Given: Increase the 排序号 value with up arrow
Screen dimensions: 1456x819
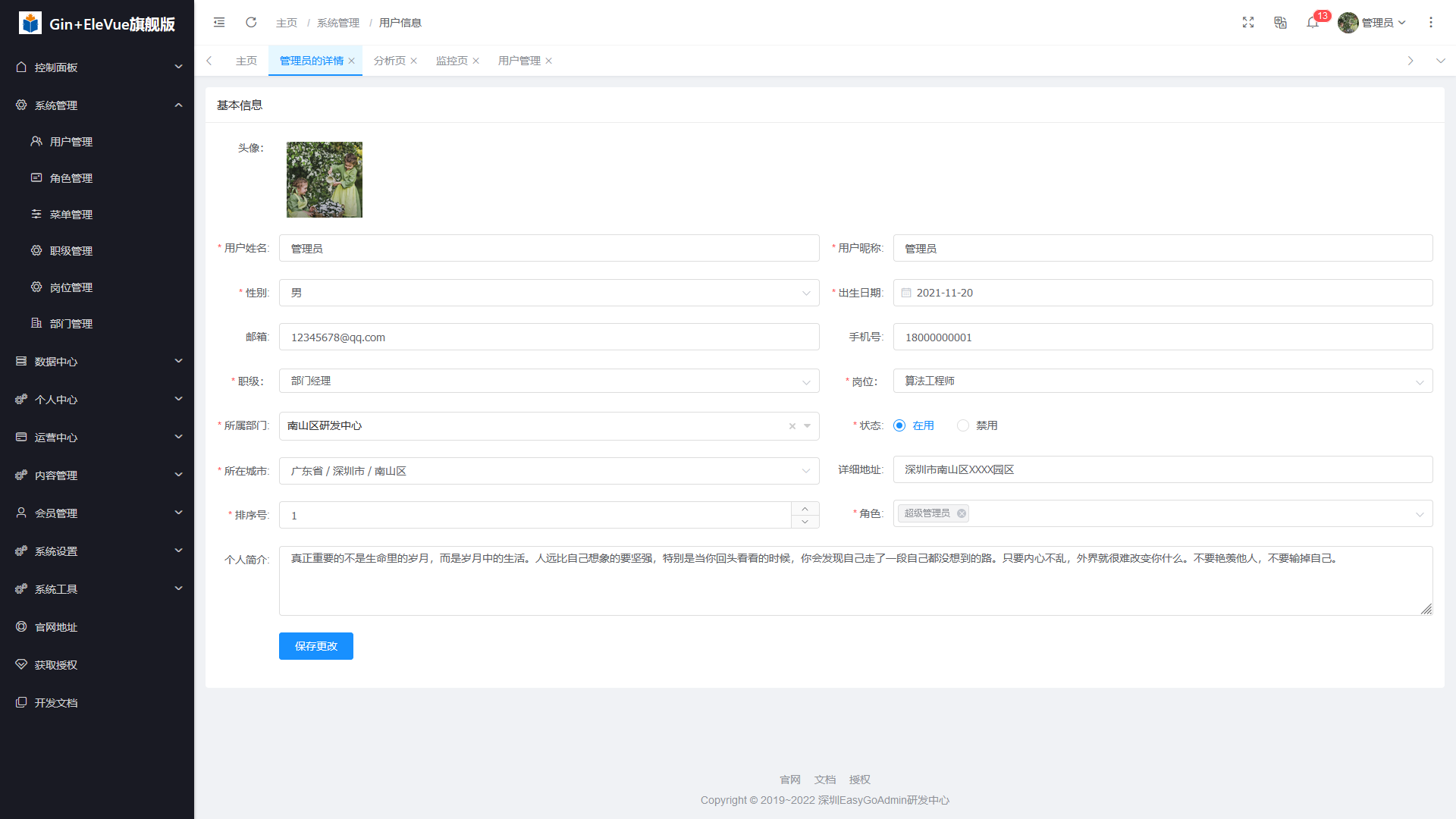Looking at the screenshot, I should tap(805, 509).
